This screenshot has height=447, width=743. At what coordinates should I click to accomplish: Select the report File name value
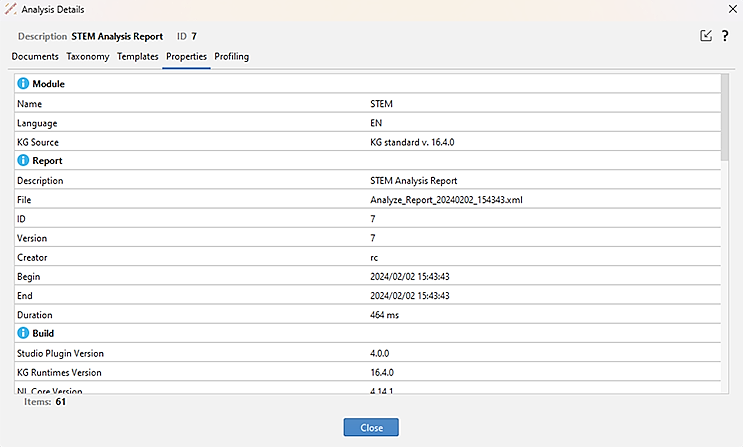446,200
